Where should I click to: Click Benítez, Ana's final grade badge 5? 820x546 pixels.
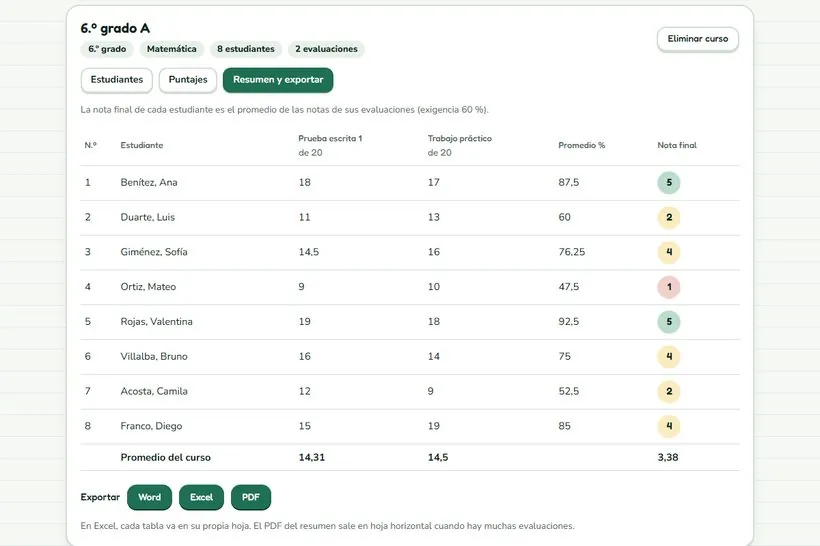pos(669,183)
